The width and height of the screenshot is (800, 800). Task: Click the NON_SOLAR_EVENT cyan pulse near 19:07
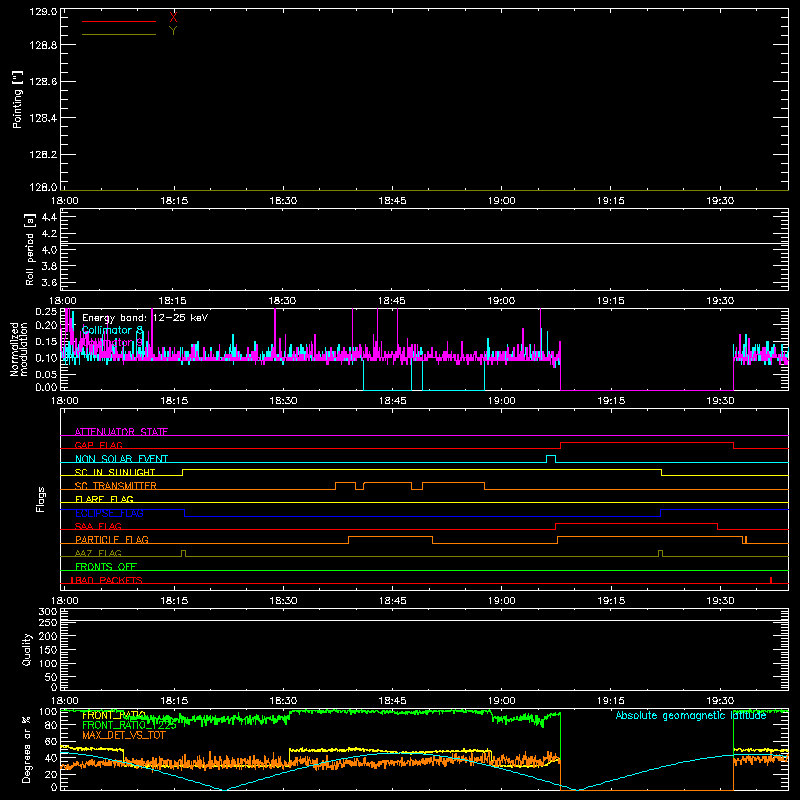click(551, 459)
